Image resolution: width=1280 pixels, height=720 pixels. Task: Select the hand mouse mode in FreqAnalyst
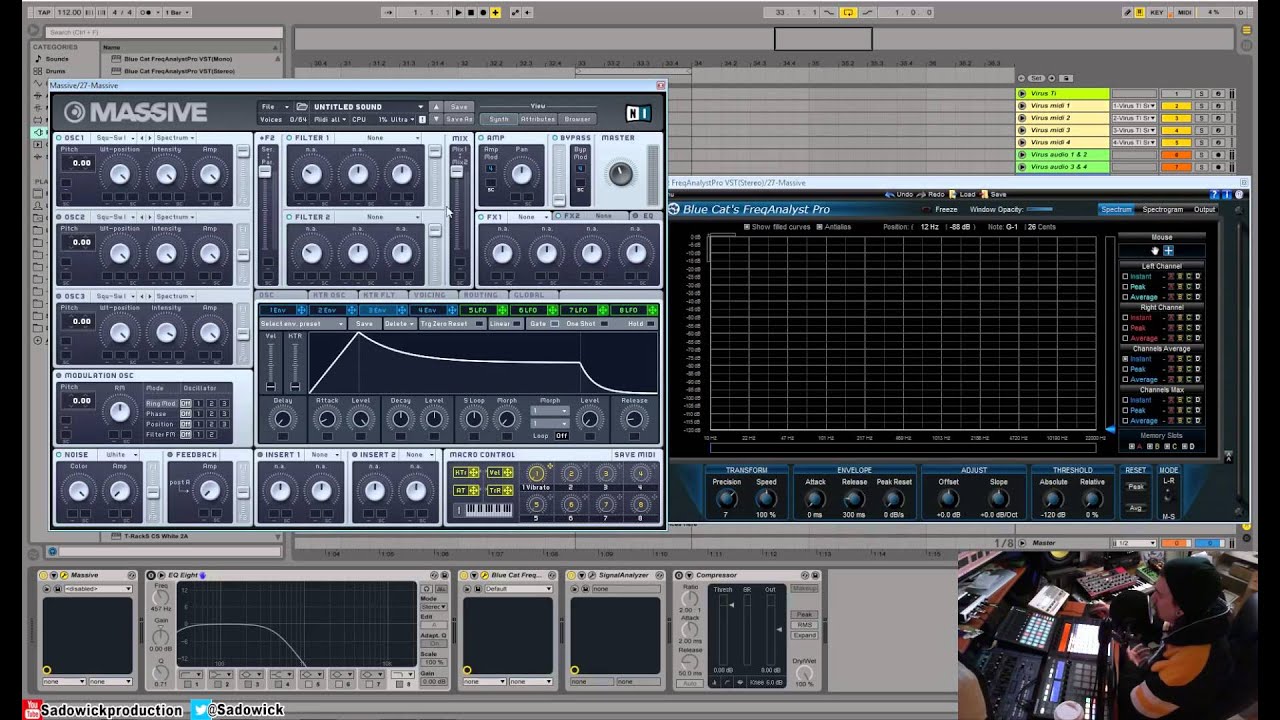coord(1155,250)
